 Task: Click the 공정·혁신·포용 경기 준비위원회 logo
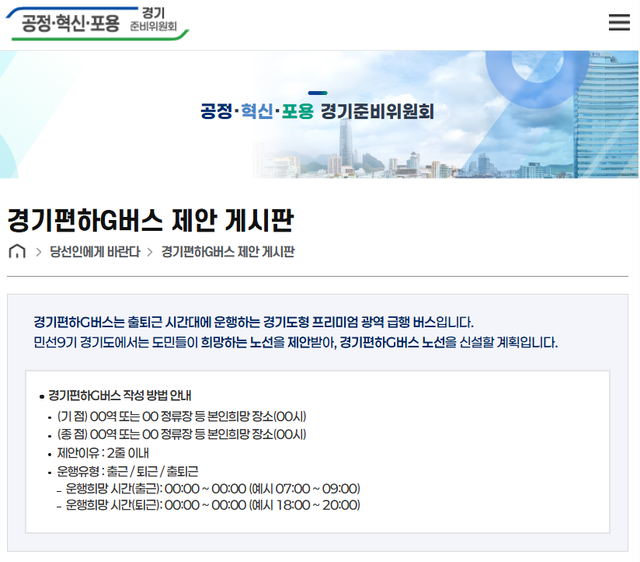[x=97, y=23]
